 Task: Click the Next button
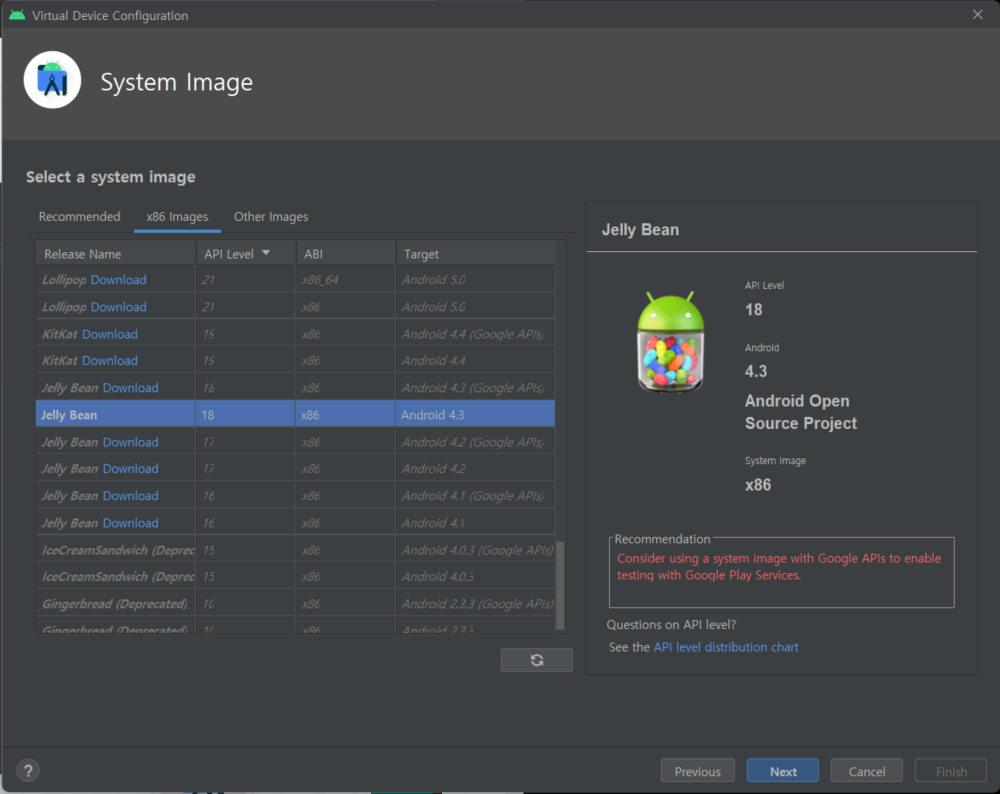(x=783, y=771)
